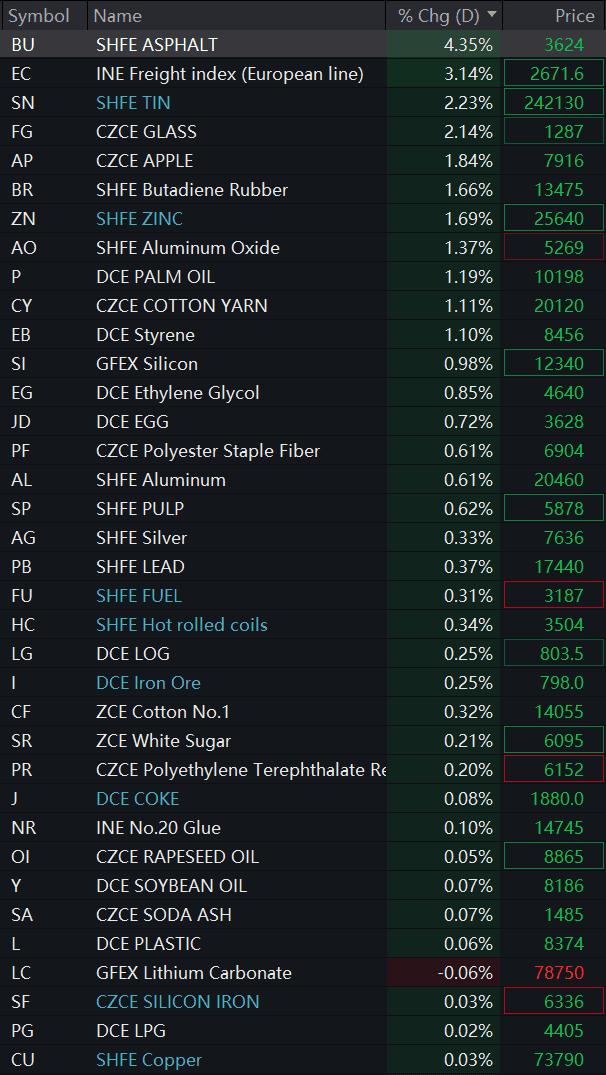The image size is (606, 1075).
Task: Click red-boxed price 5269 for Aluminum Oxide
Action: click(x=554, y=247)
